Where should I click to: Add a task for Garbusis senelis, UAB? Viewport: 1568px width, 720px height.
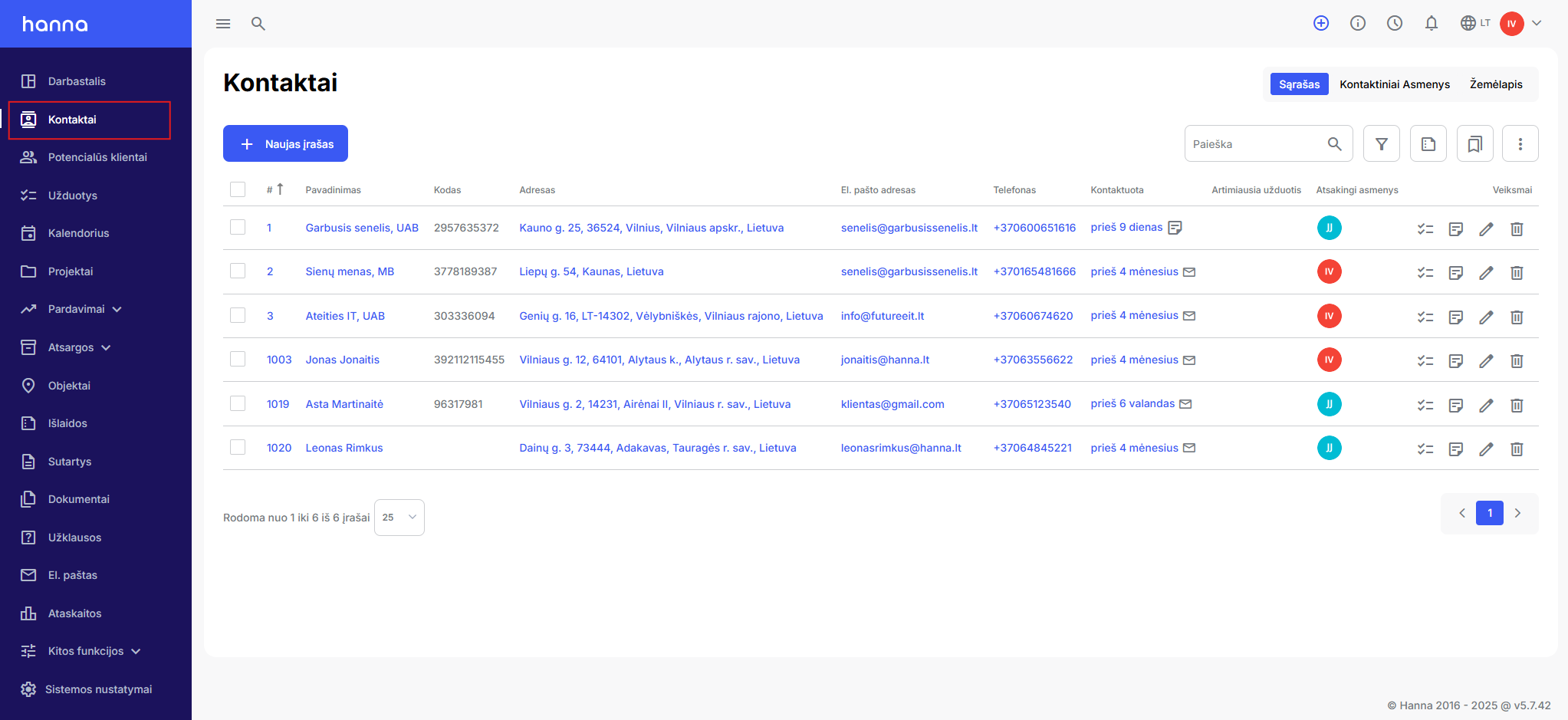coord(1425,228)
